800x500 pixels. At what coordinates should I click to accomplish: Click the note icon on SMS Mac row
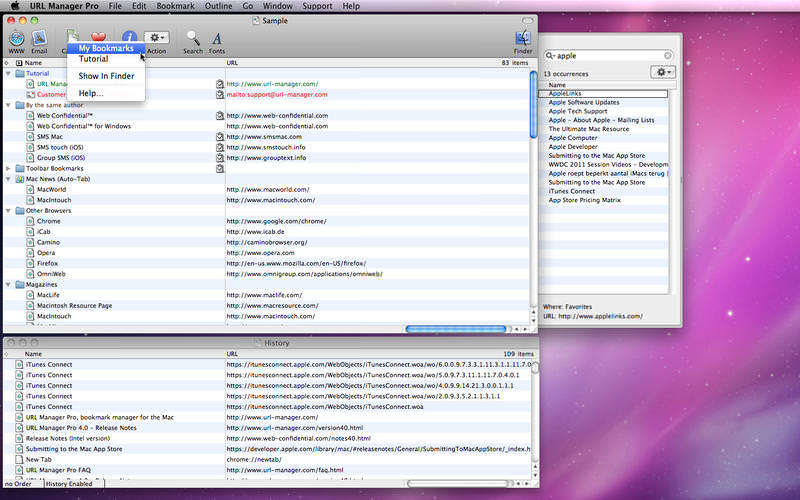pos(220,137)
